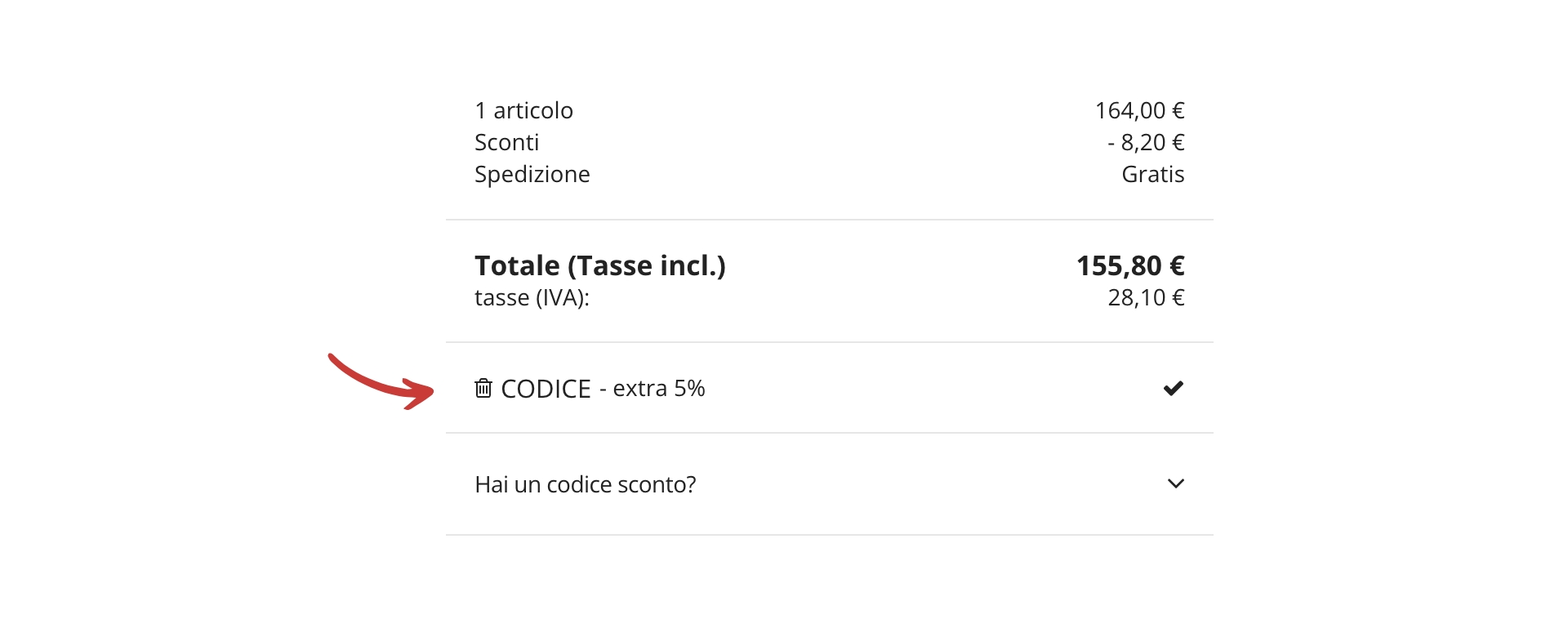1568x637 pixels.
Task: Click the divider line below Spedizione
Action: coord(829,220)
